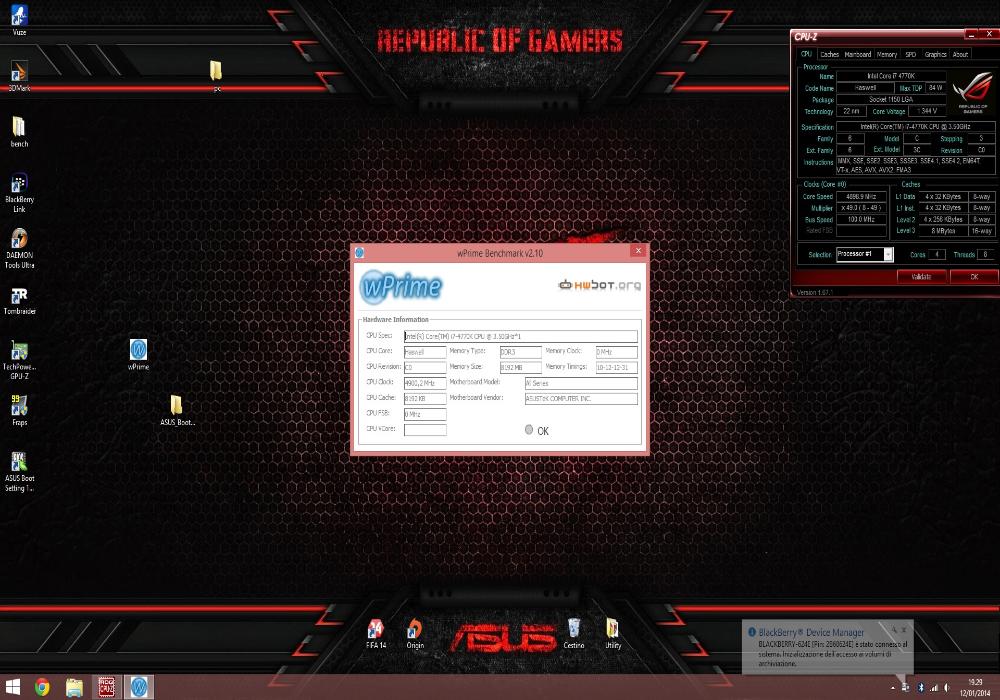Close the wPrime Benchmark window

[x=638, y=251]
